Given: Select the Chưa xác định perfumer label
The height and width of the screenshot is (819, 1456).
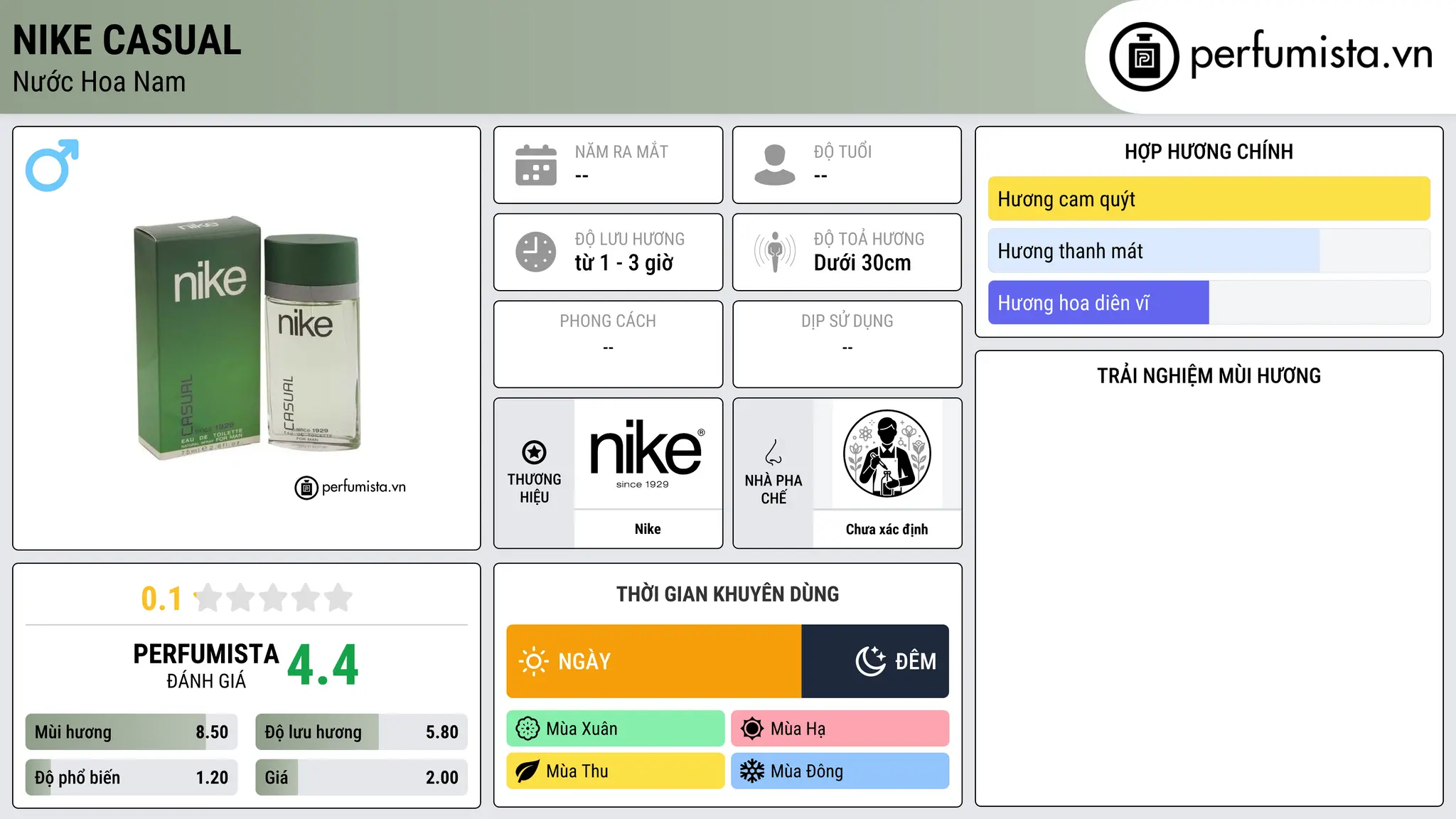Looking at the screenshot, I should click(x=887, y=529).
